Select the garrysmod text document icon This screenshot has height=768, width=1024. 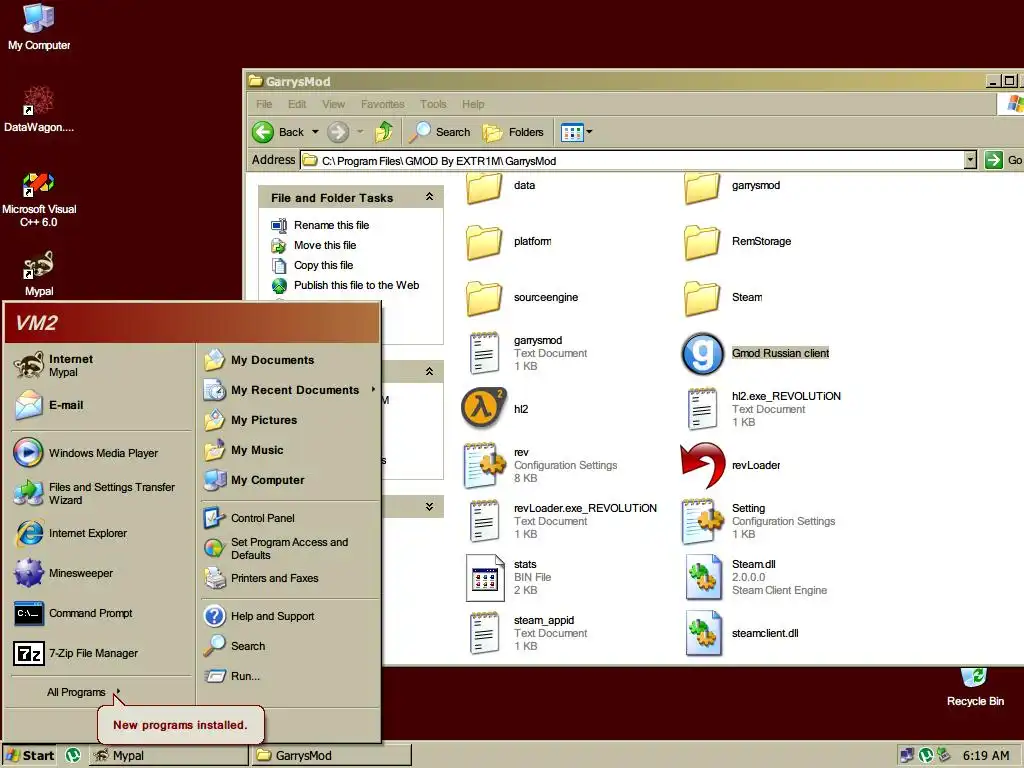tap(484, 353)
